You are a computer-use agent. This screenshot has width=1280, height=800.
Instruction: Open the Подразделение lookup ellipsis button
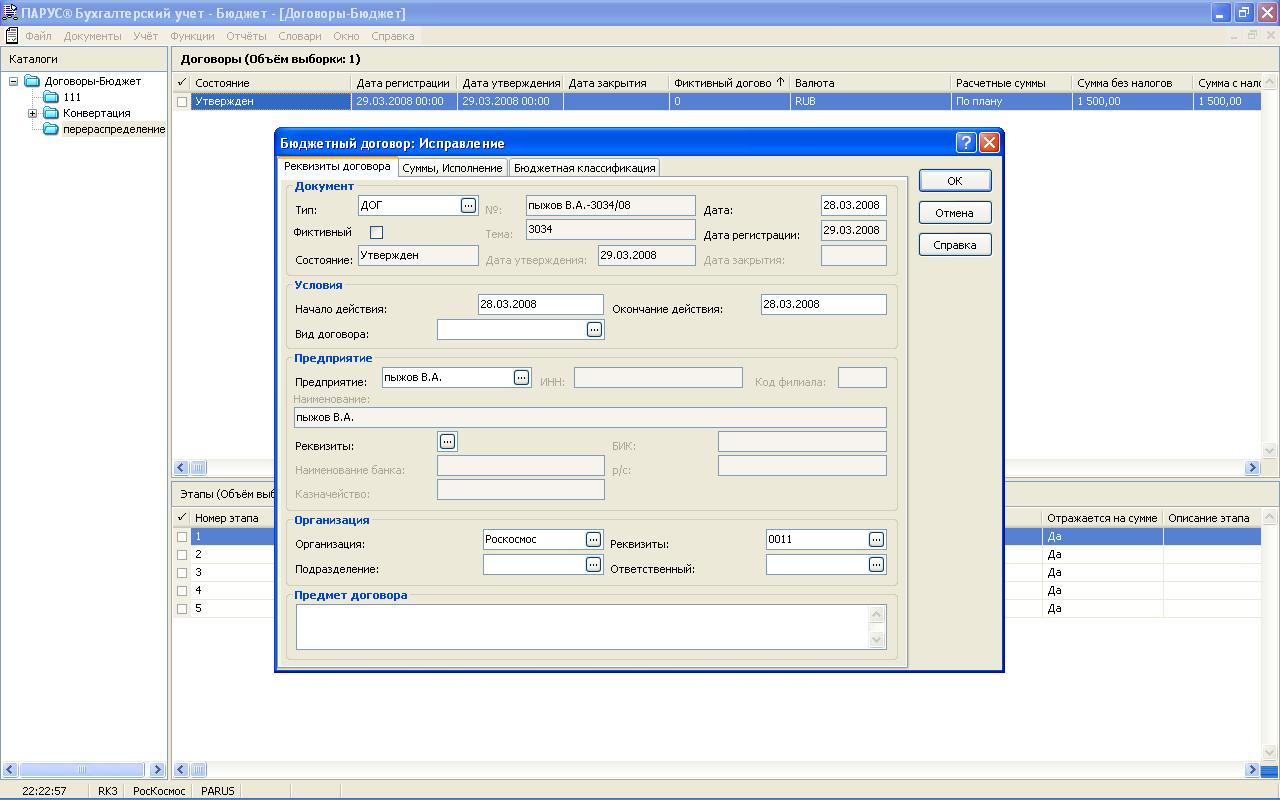pyautogui.click(x=593, y=564)
